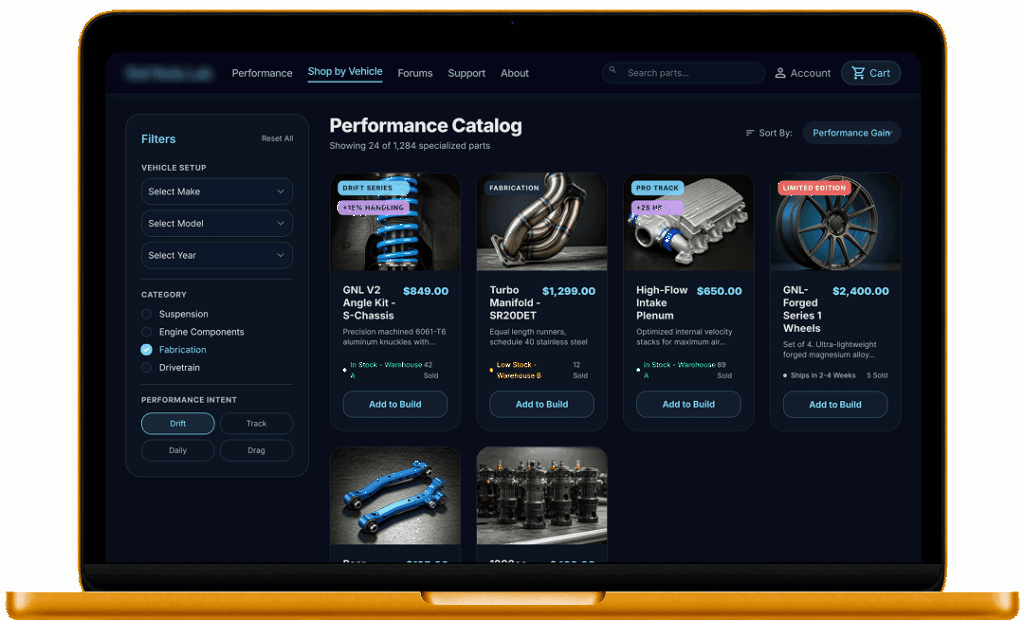The height and width of the screenshot is (620, 1024).
Task: Open the Account link
Action: [x=803, y=73]
